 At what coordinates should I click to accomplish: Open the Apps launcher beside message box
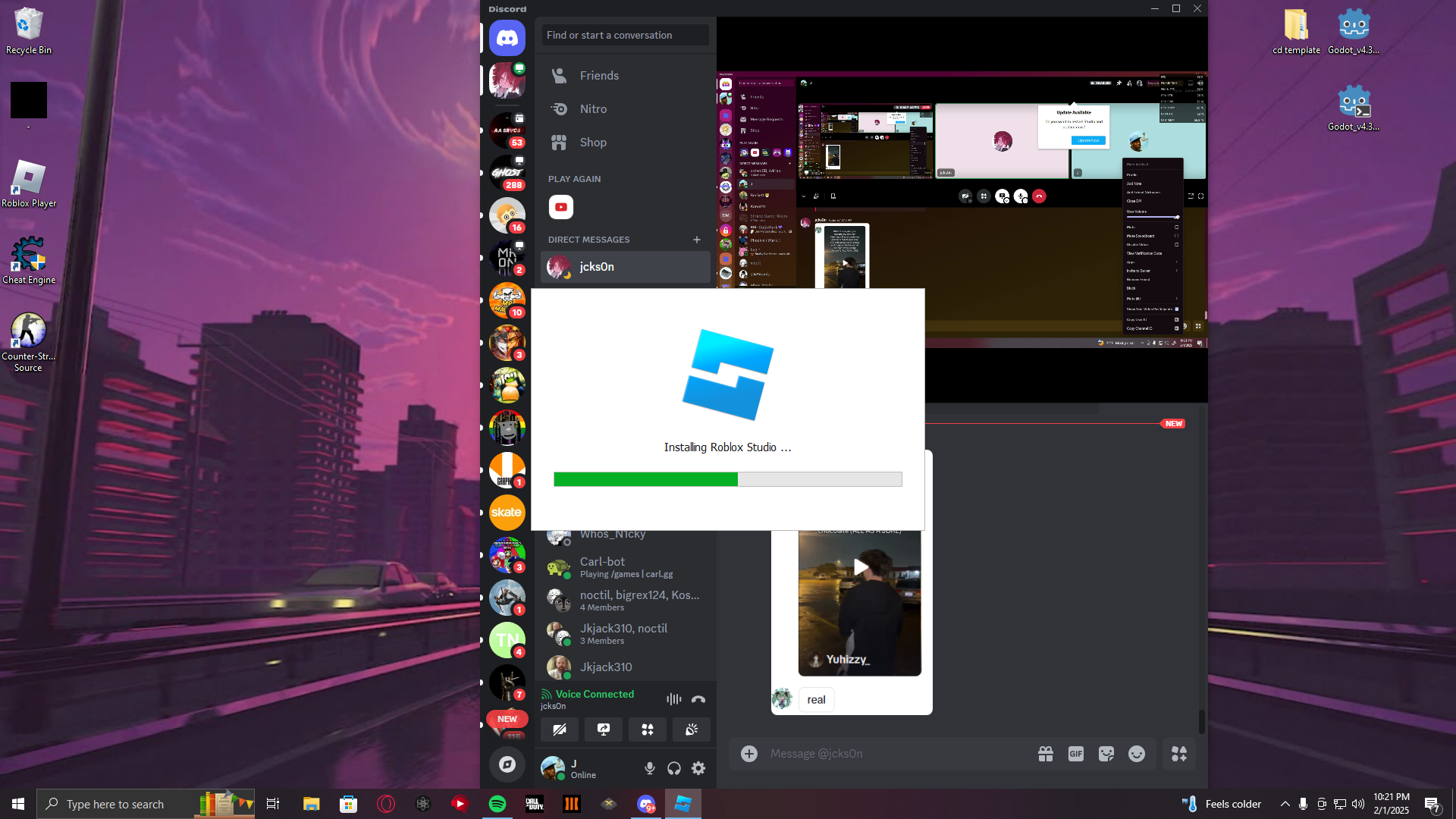click(1179, 754)
